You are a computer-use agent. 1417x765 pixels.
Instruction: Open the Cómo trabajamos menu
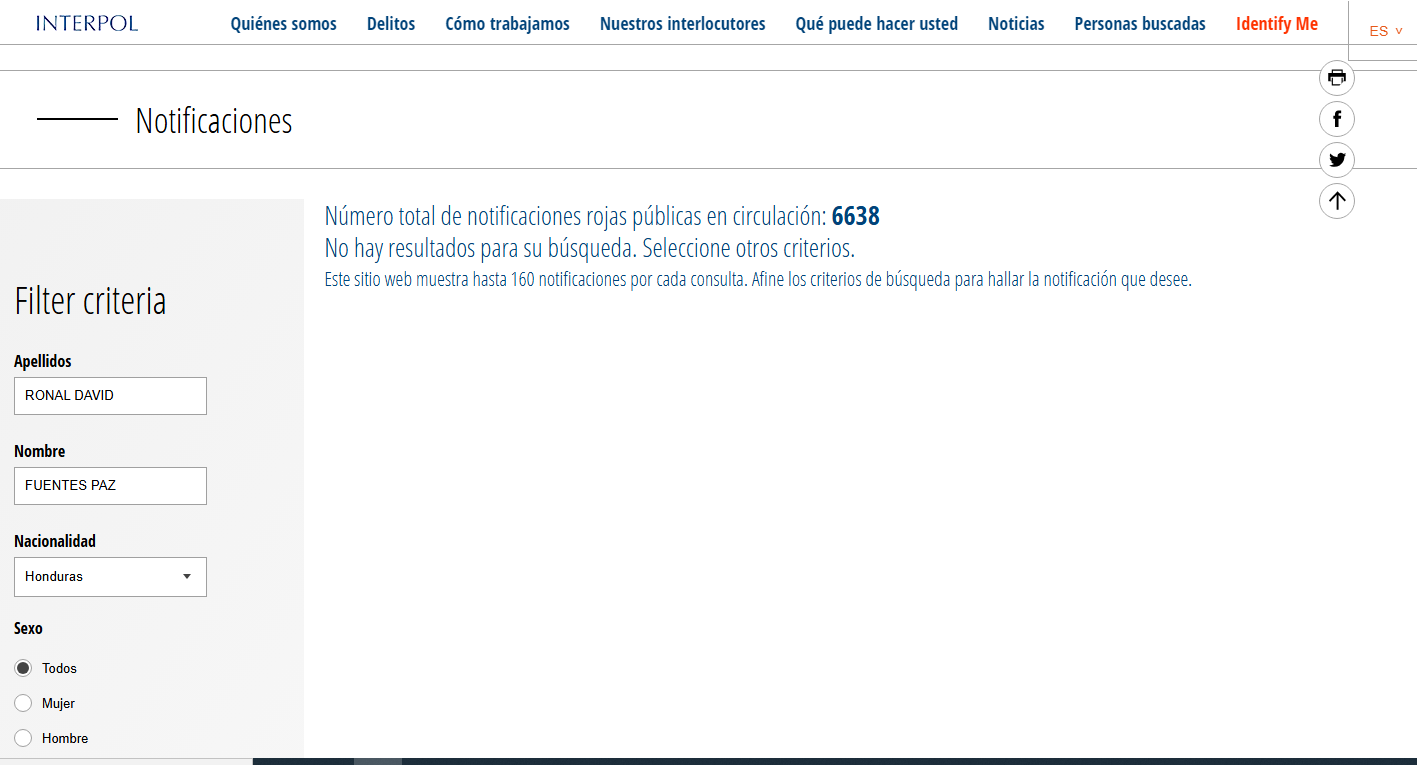point(507,24)
